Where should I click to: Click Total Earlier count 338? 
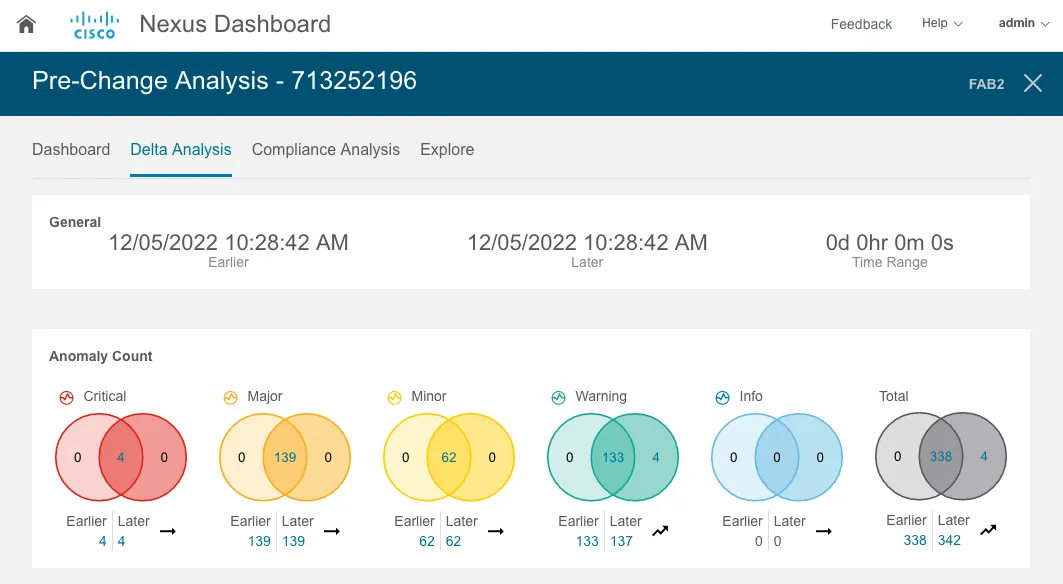pyautogui.click(x=915, y=540)
